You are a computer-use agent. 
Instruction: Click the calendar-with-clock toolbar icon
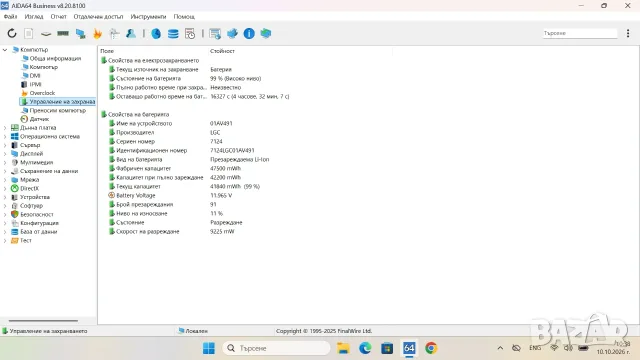(x=190, y=33)
